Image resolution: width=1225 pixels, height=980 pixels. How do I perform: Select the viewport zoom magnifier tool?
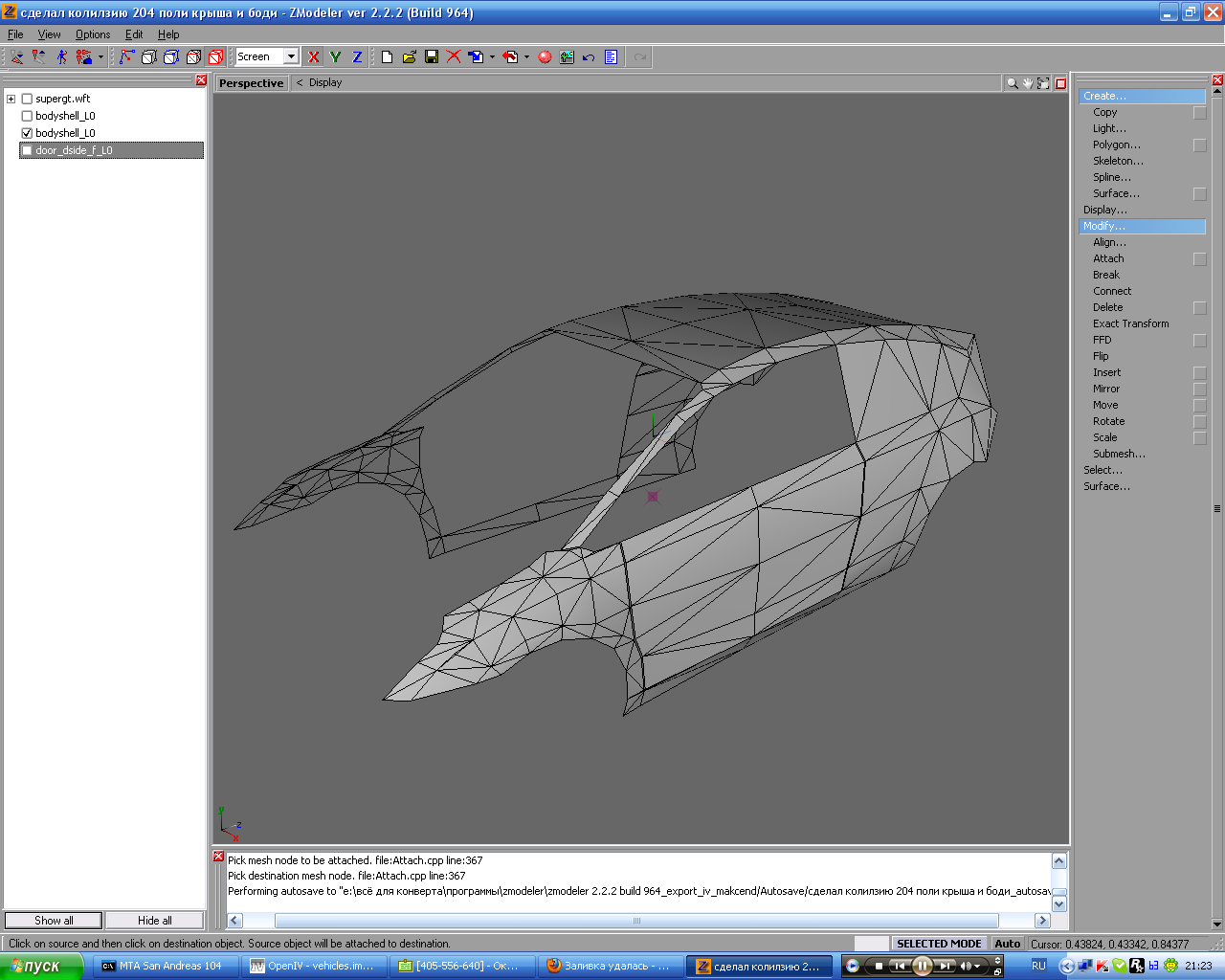coord(1012,83)
